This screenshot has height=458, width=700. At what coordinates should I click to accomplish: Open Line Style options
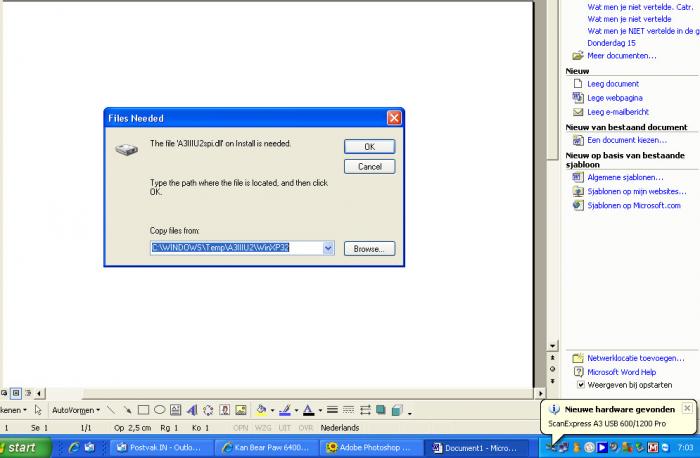coord(332,410)
